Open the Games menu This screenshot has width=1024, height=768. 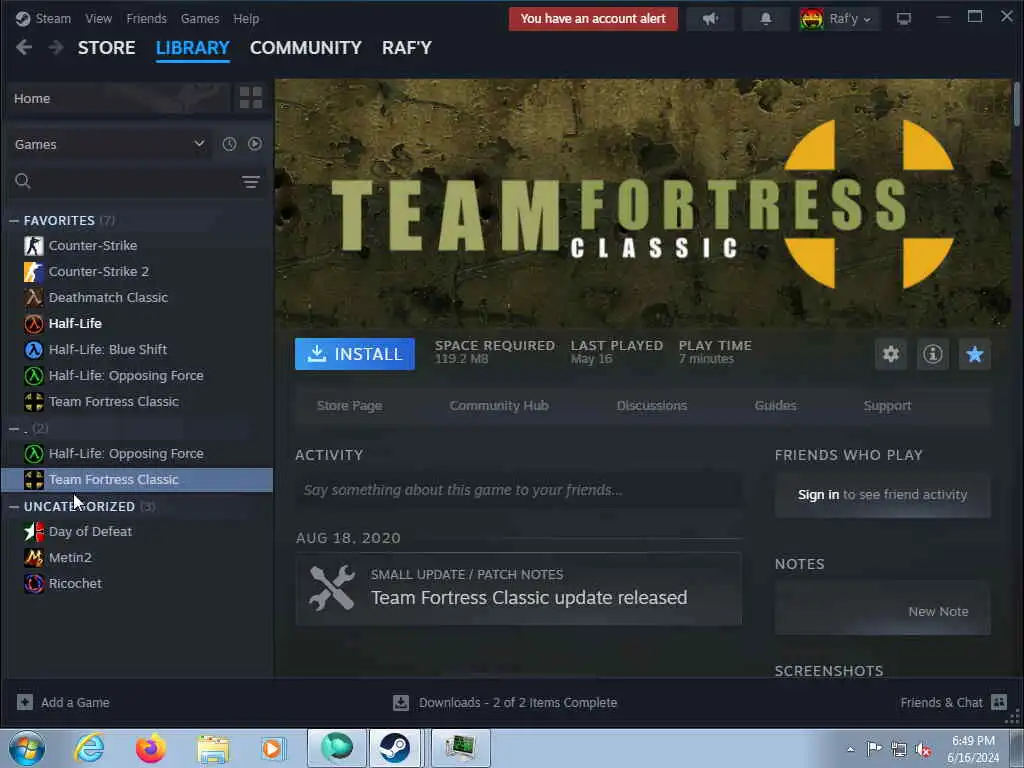pos(200,18)
